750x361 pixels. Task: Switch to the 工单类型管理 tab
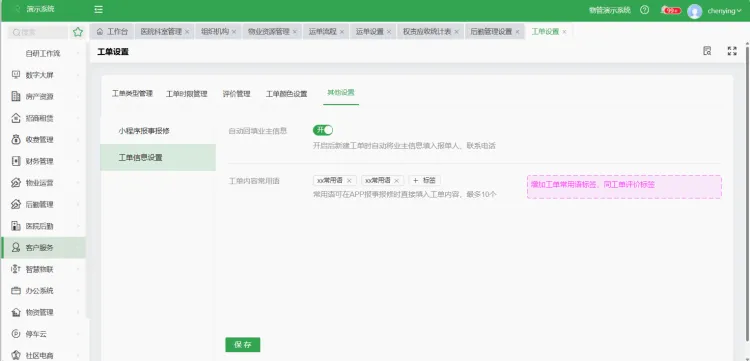[x=132, y=94]
